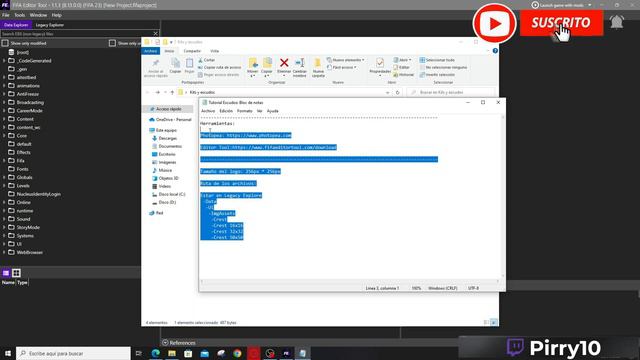Open Microsoft Edge from the taskbar

pyautogui.click(x=156, y=353)
